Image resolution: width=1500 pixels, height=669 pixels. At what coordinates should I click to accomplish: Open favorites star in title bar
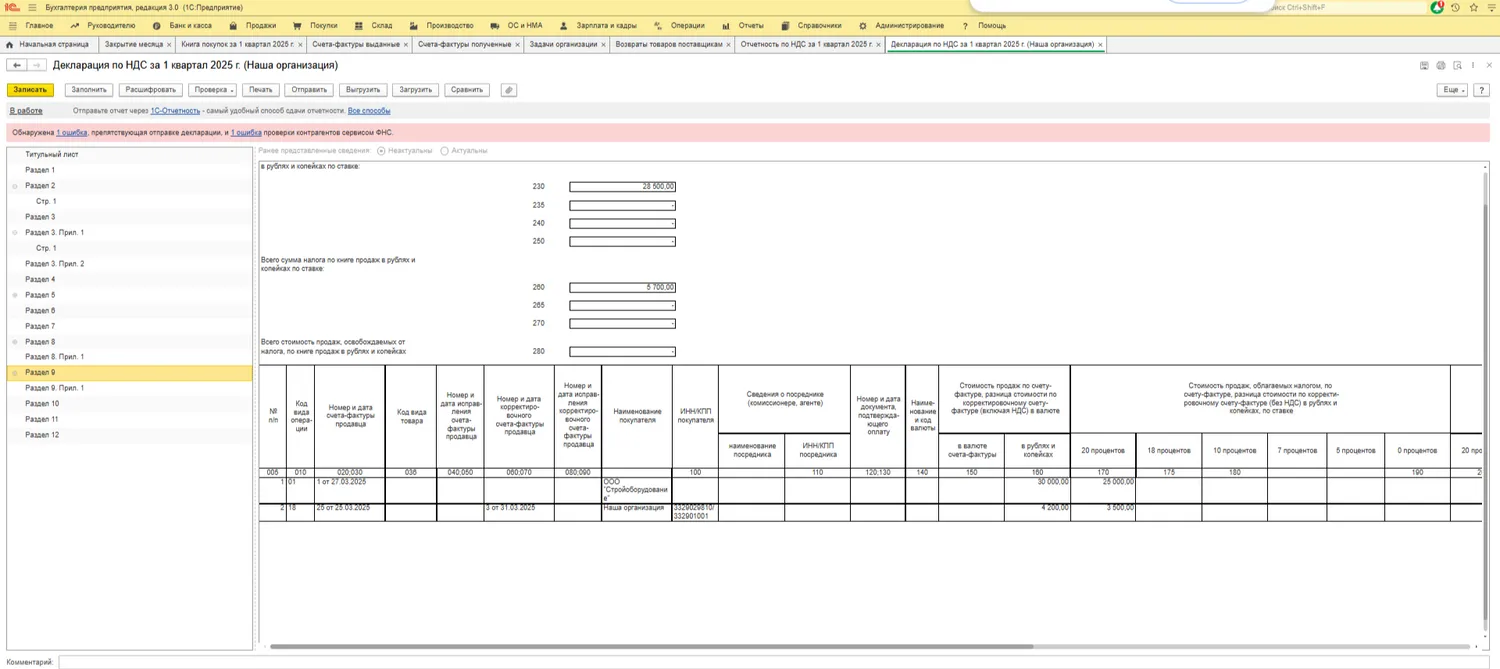coord(1474,7)
